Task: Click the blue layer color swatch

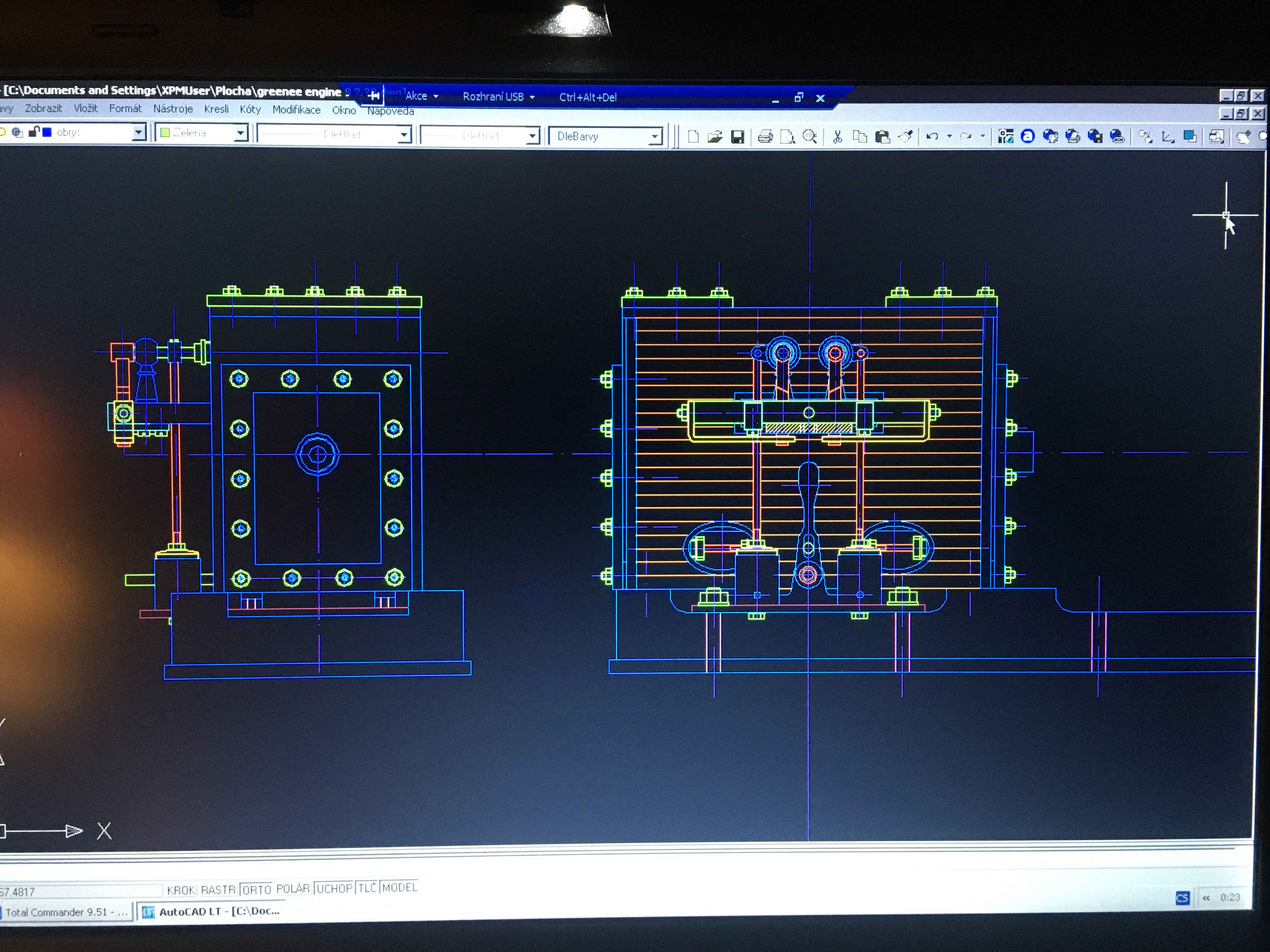Action: [x=47, y=133]
